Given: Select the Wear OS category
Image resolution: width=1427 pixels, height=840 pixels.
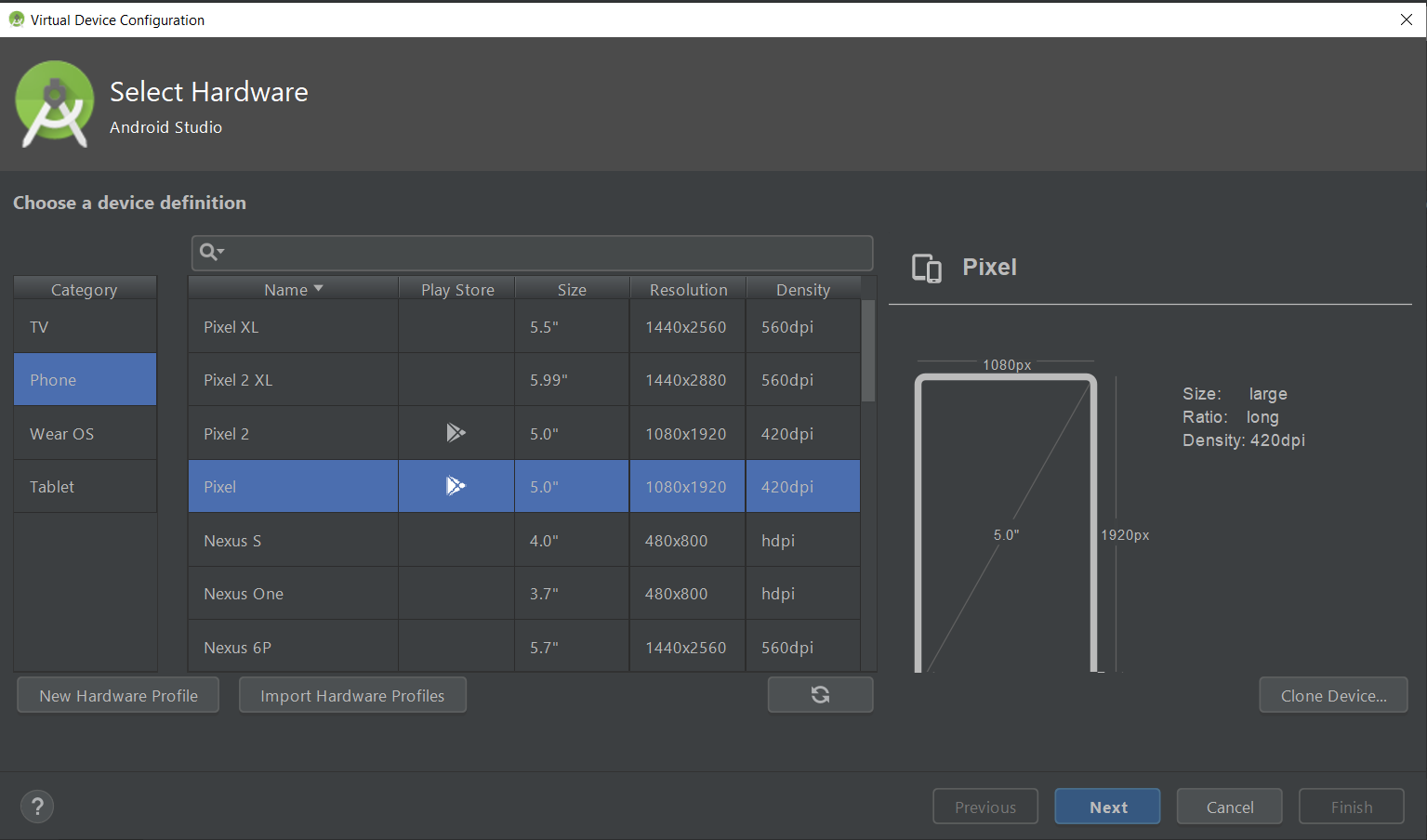Looking at the screenshot, I should pos(85,434).
